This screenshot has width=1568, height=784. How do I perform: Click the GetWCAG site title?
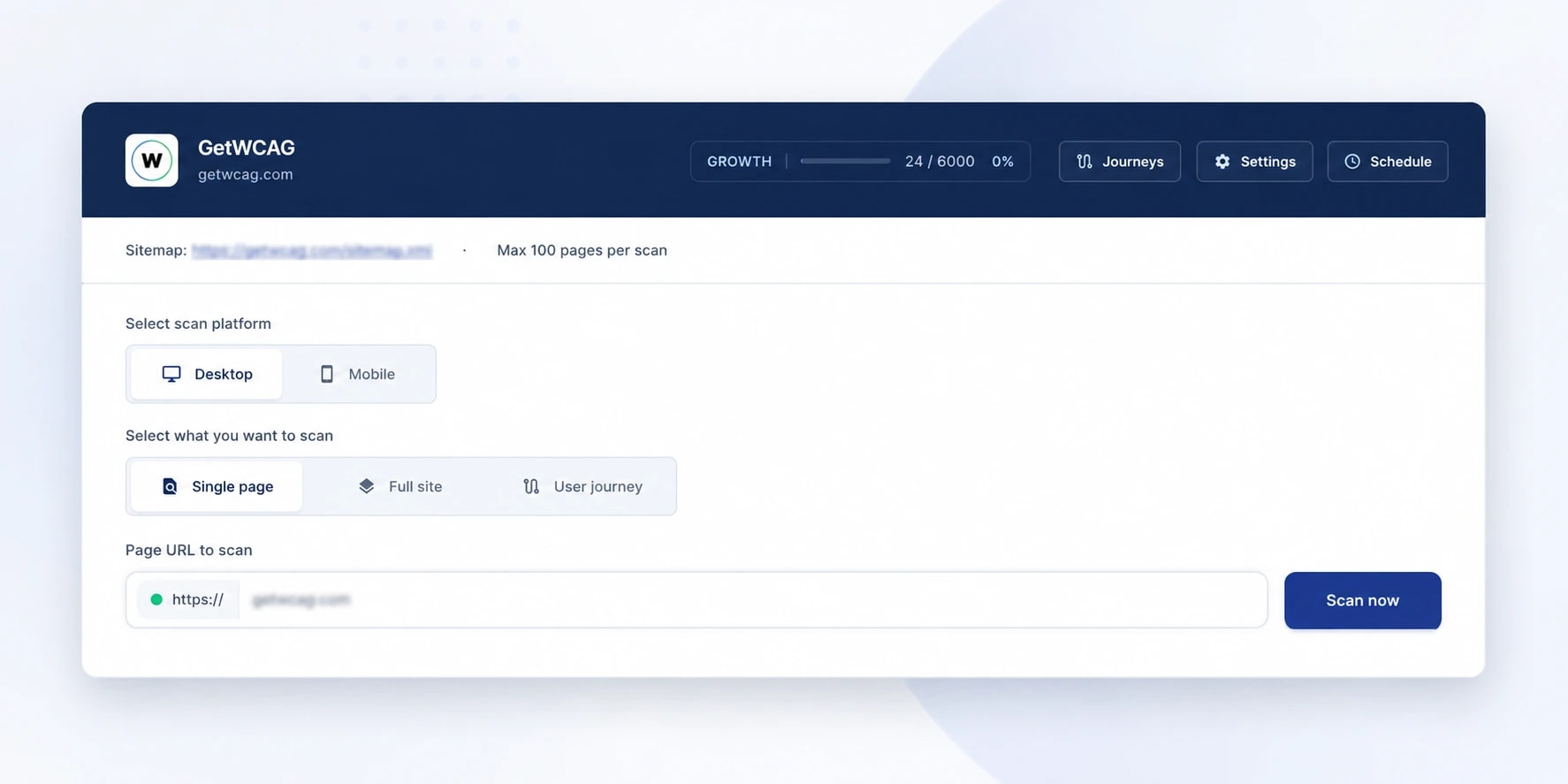tap(247, 148)
